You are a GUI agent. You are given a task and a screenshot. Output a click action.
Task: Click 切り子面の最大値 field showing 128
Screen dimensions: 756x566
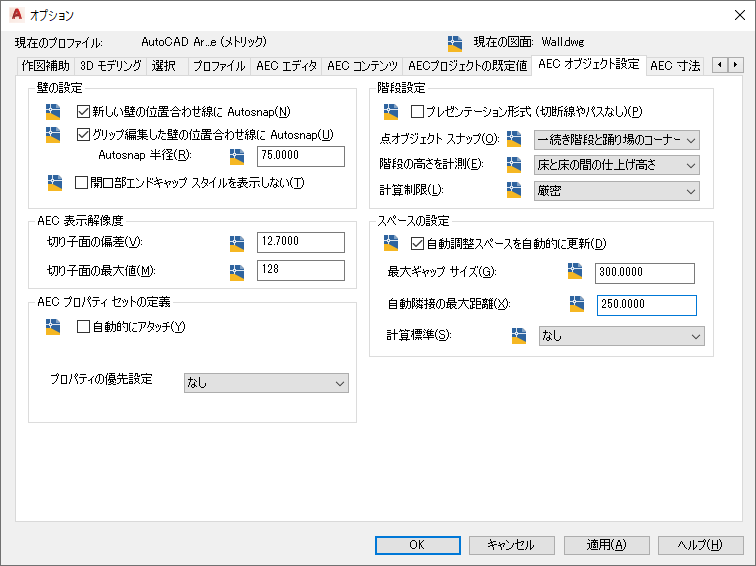tap(301, 270)
